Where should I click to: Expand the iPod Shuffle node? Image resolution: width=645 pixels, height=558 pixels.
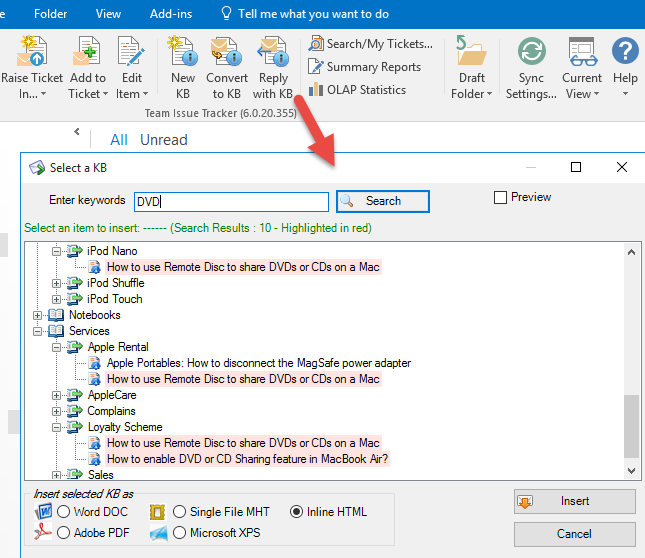pyautogui.click(x=56, y=283)
